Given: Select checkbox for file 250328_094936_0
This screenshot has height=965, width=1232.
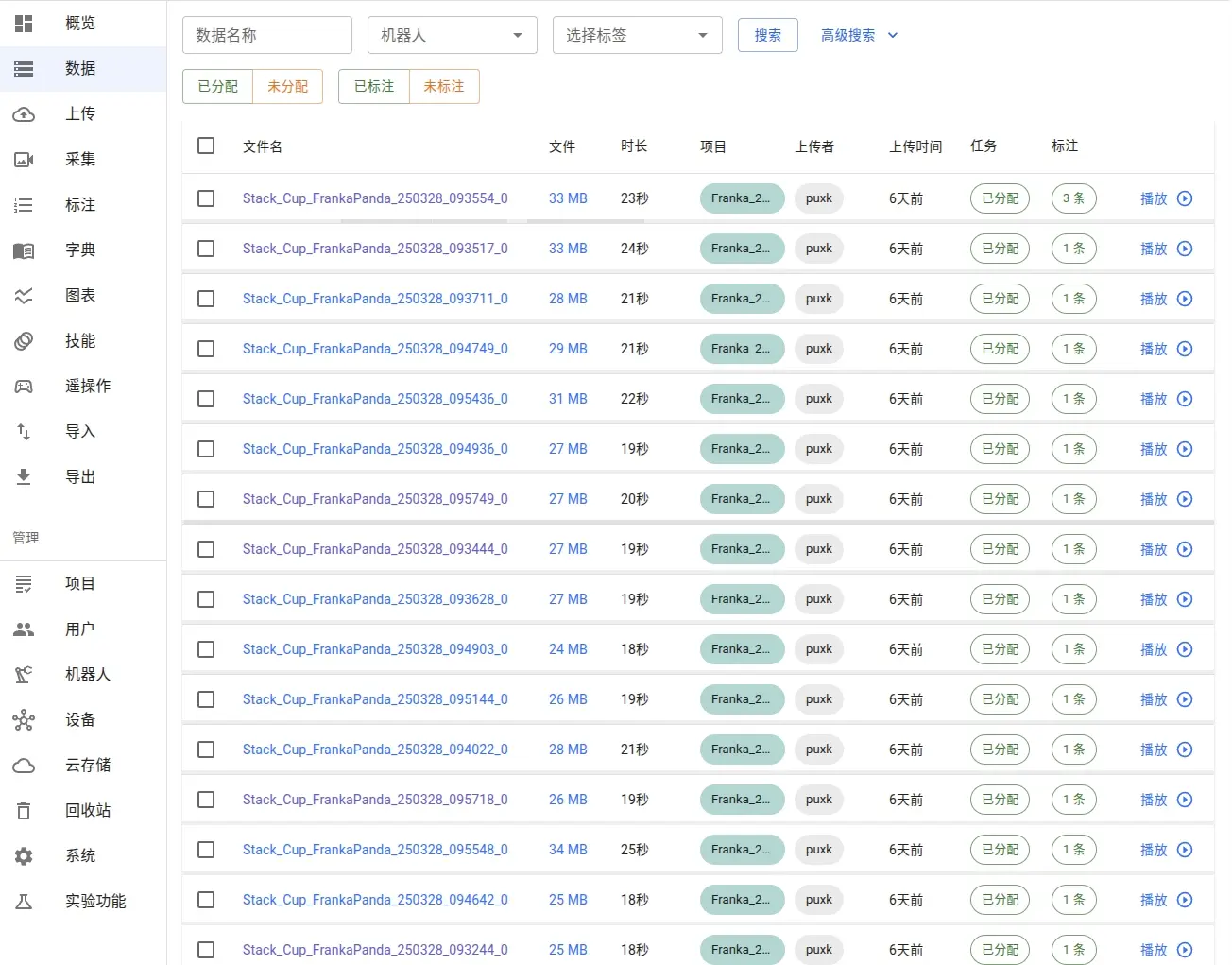Looking at the screenshot, I should click(x=206, y=449).
